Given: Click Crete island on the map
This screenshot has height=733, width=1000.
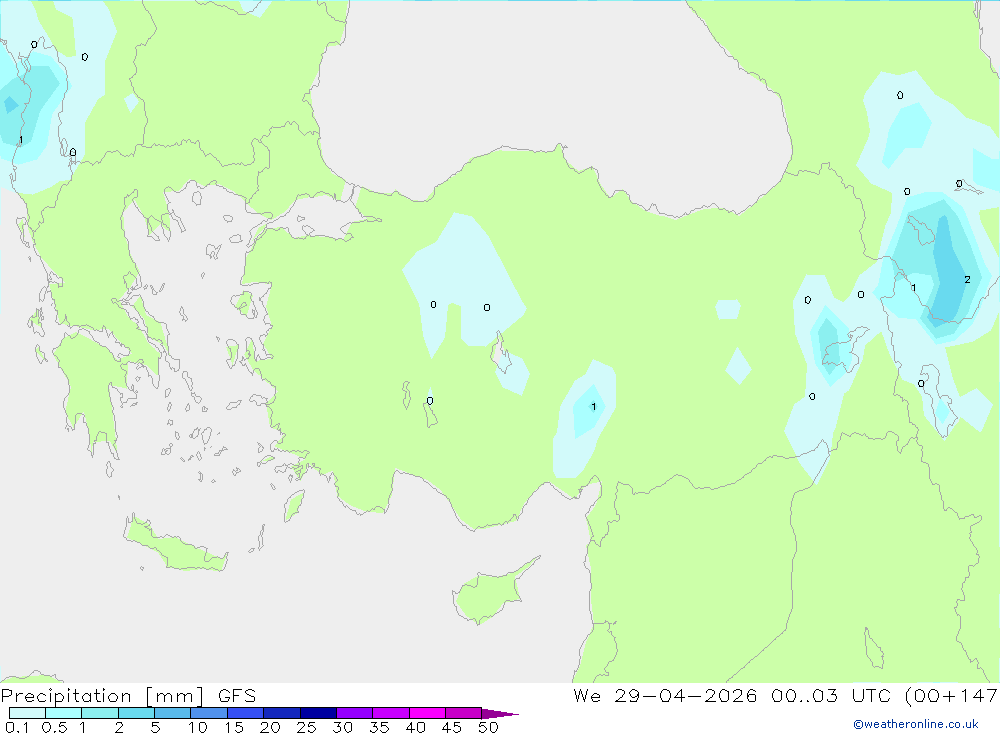Looking at the screenshot, I should [173, 545].
